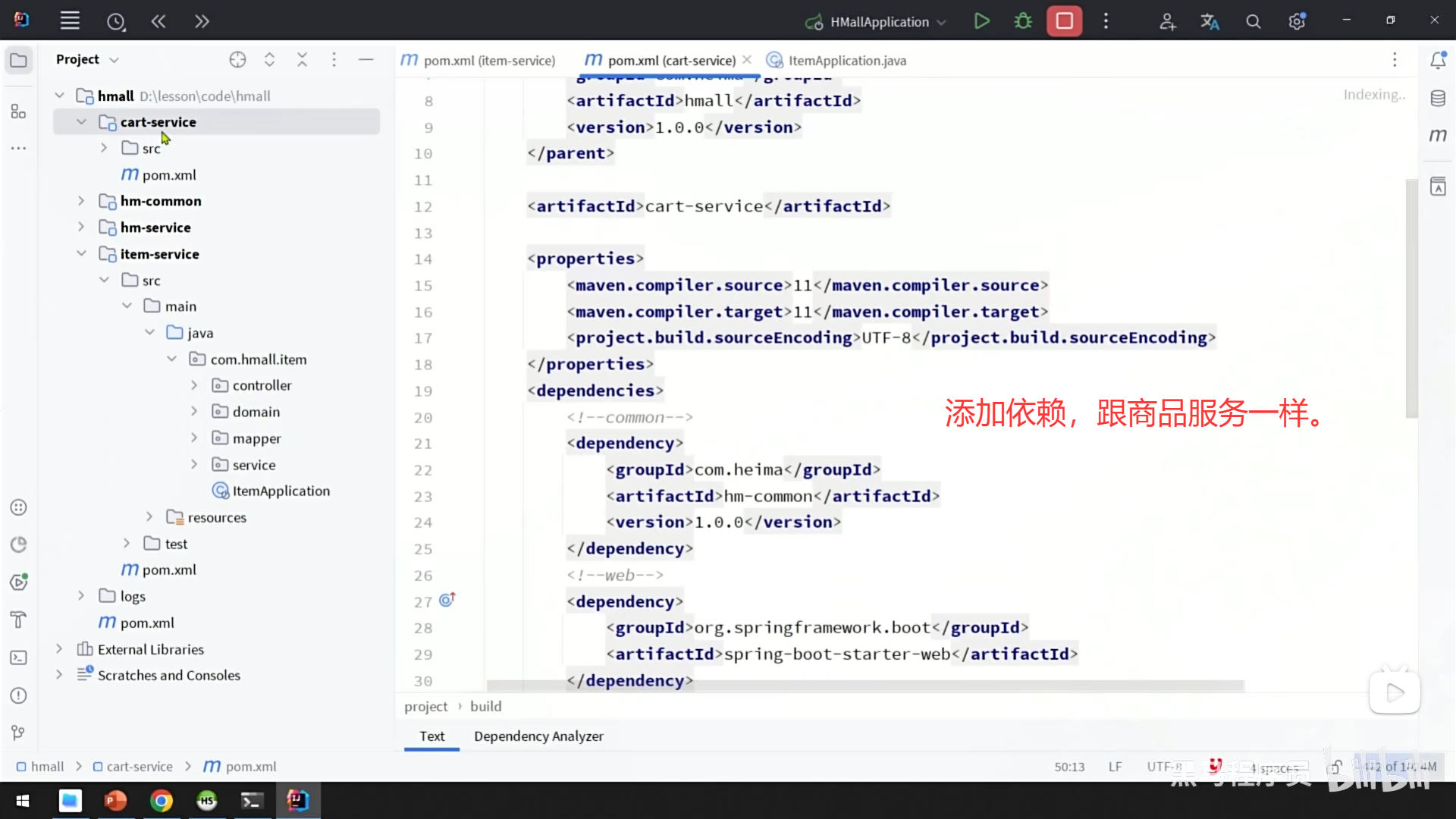Click the Debug bug icon

coord(1023,21)
